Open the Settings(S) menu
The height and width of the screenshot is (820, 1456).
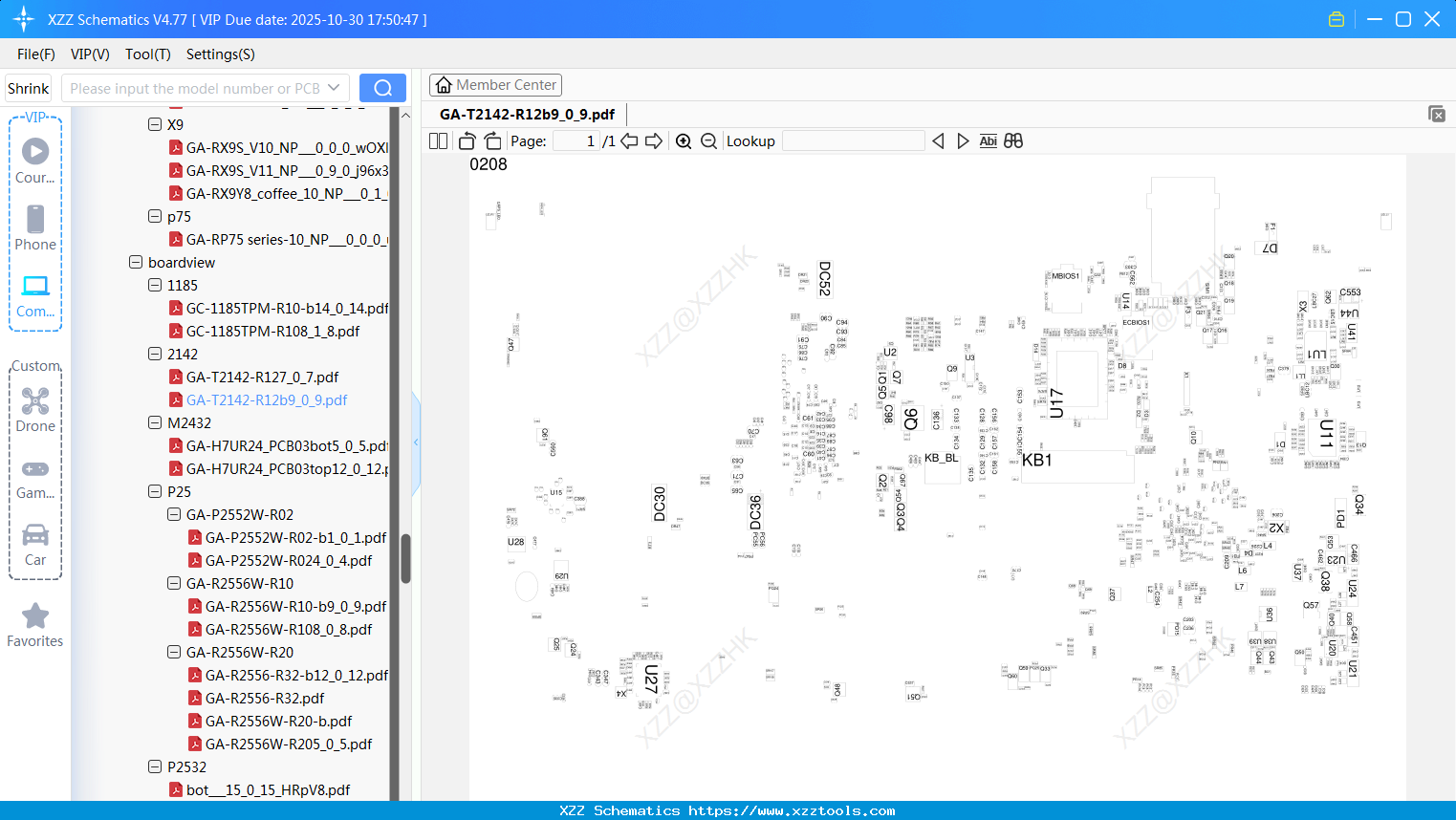(x=221, y=54)
